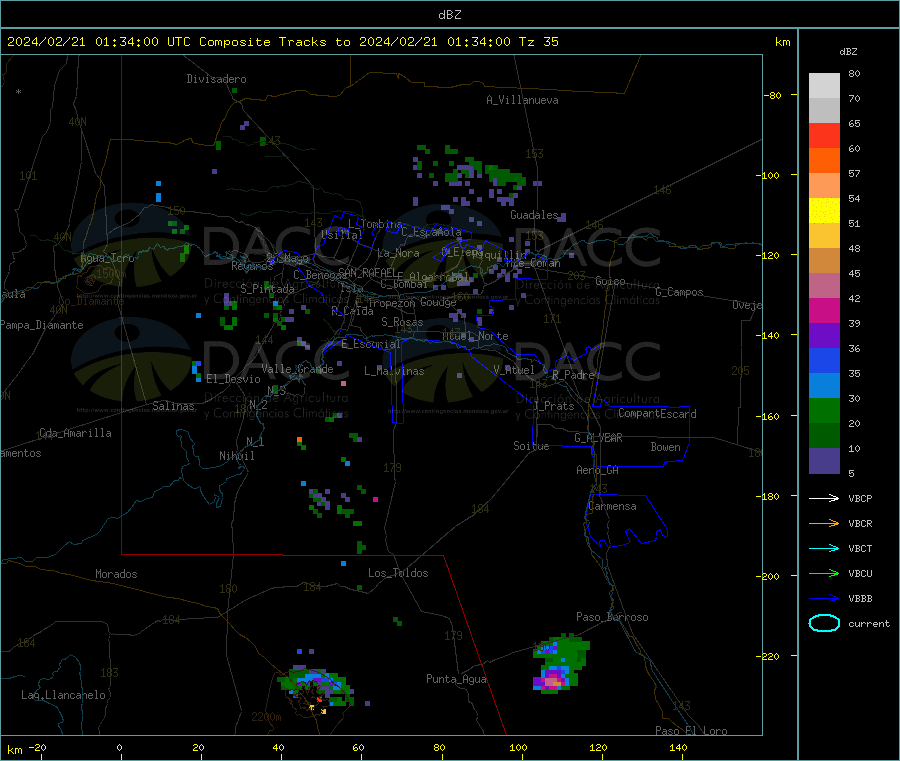Click the Soitue map label

point(531,446)
